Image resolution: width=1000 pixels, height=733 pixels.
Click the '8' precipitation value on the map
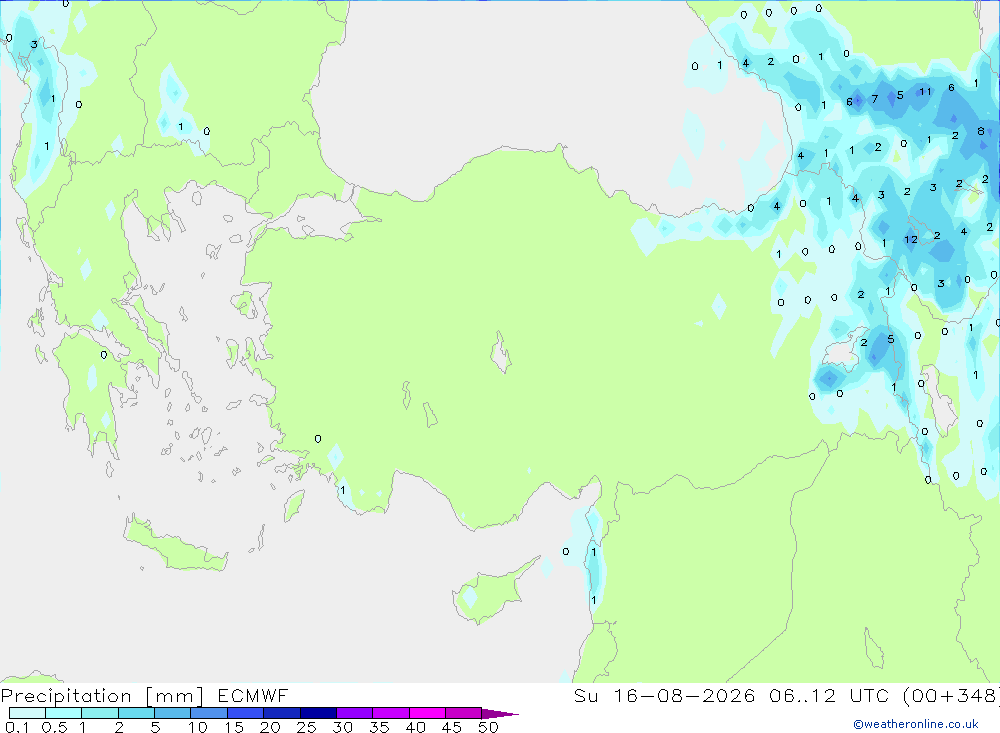tap(981, 131)
